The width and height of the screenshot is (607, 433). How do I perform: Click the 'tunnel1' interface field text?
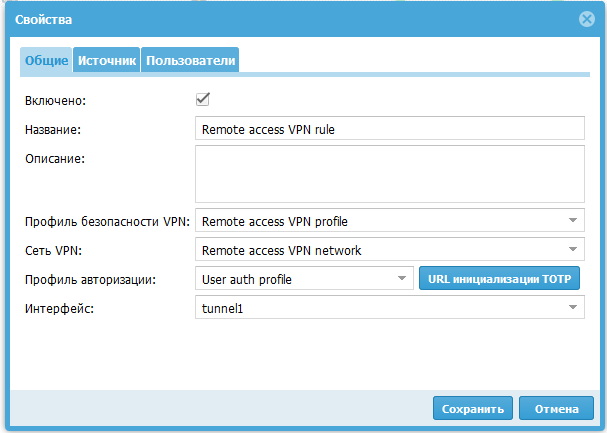222,308
